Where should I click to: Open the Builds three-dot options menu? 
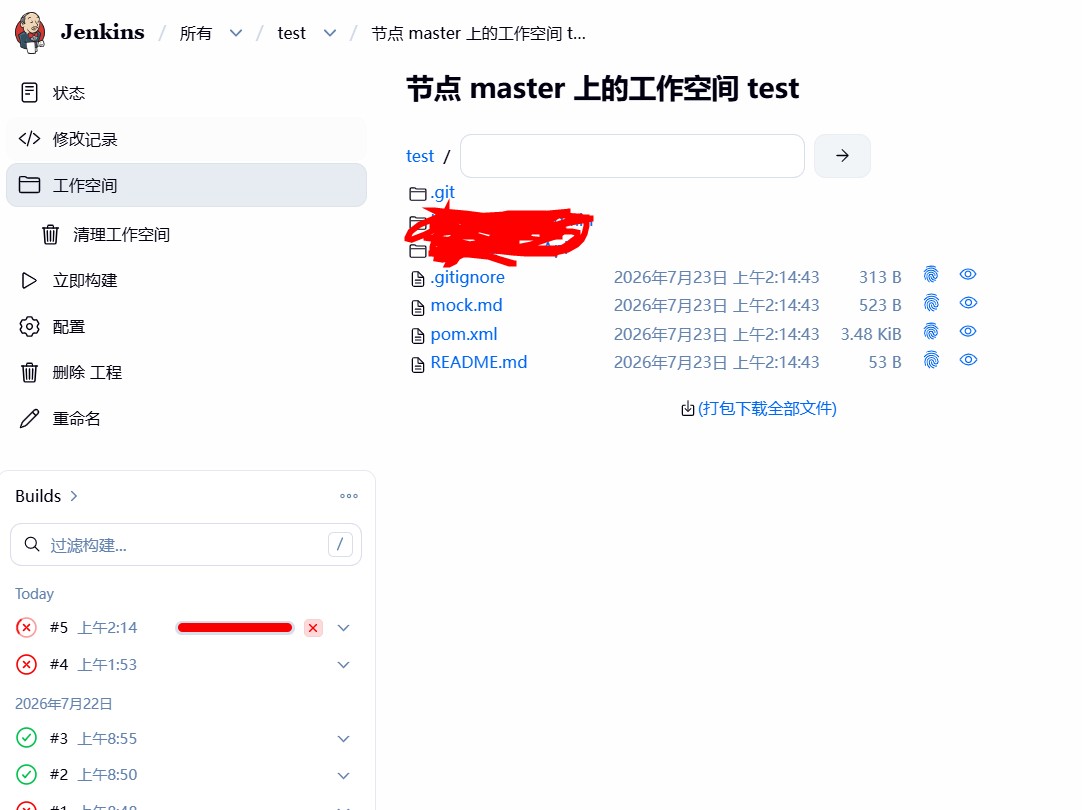click(348, 496)
